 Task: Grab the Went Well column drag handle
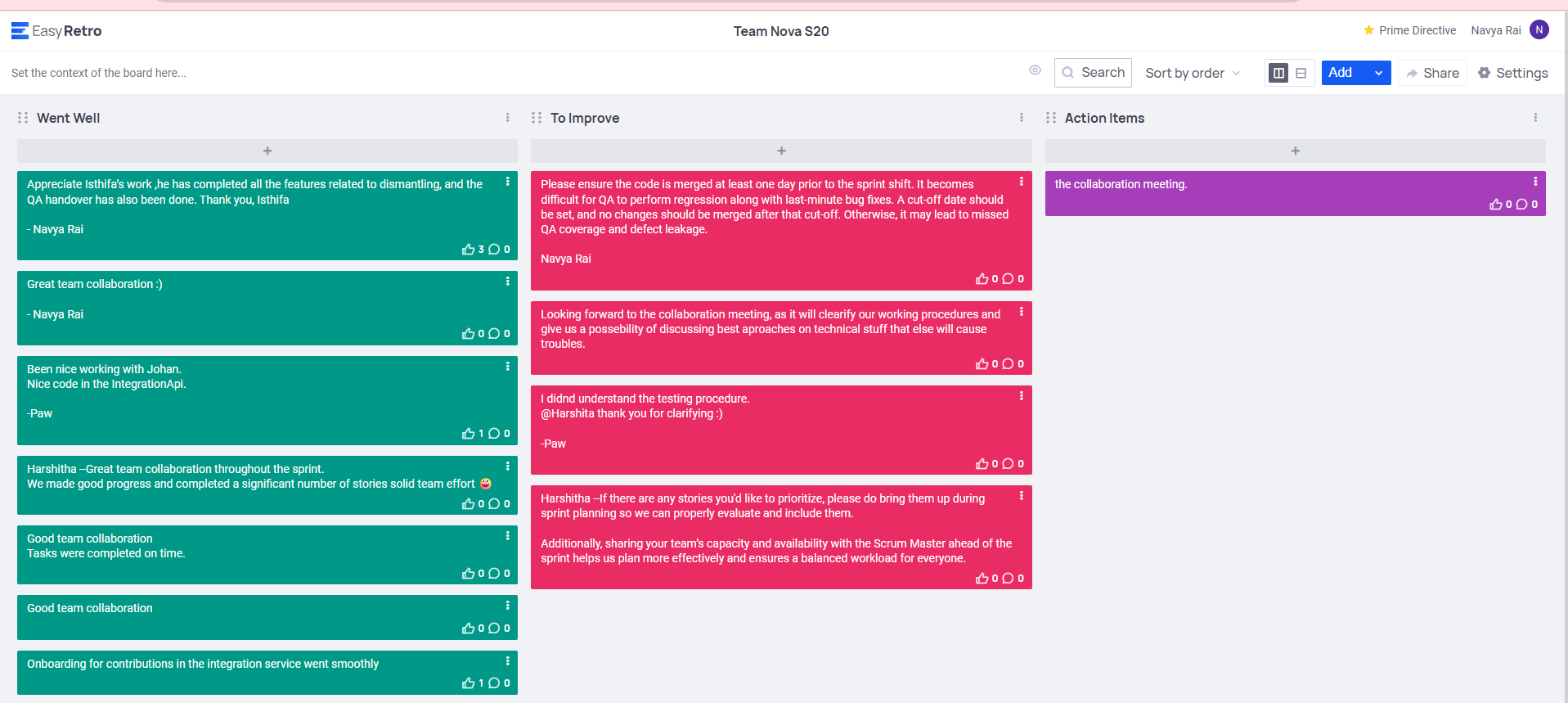coord(23,118)
